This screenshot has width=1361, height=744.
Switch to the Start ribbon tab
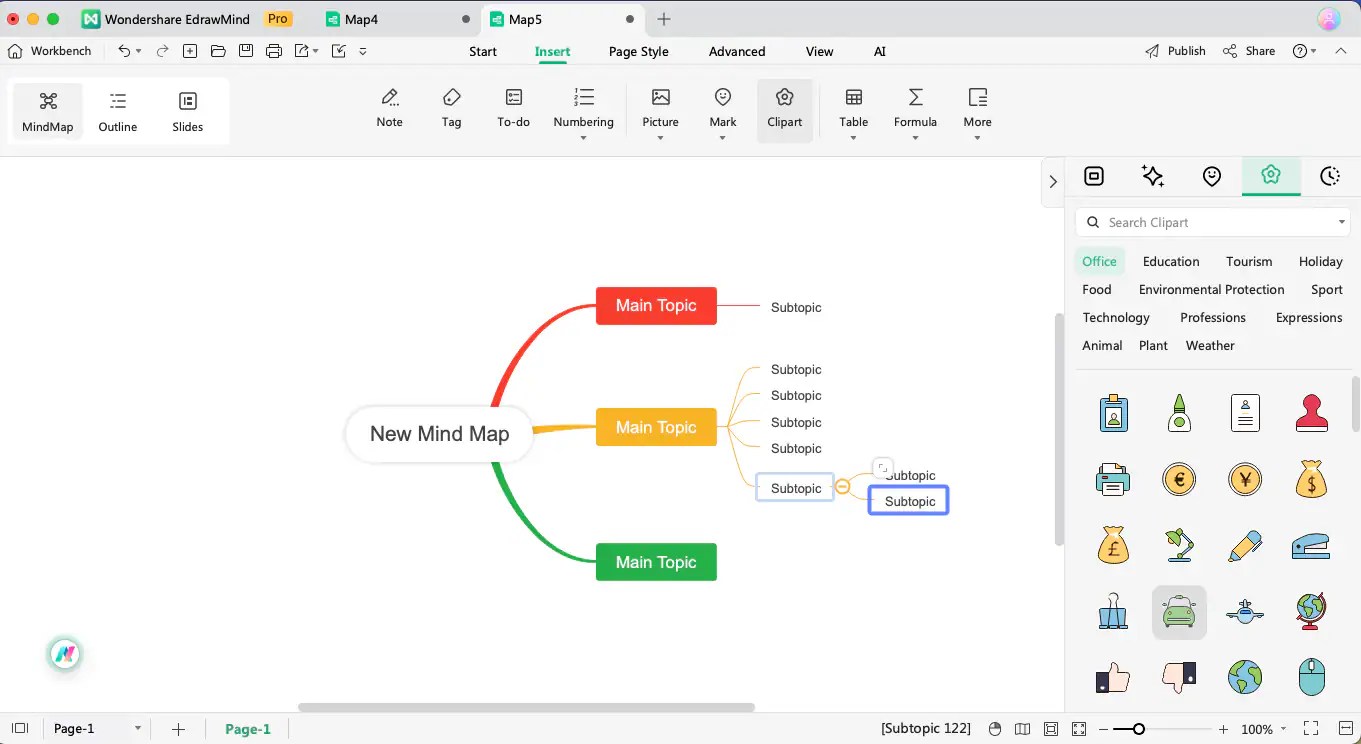point(483,51)
